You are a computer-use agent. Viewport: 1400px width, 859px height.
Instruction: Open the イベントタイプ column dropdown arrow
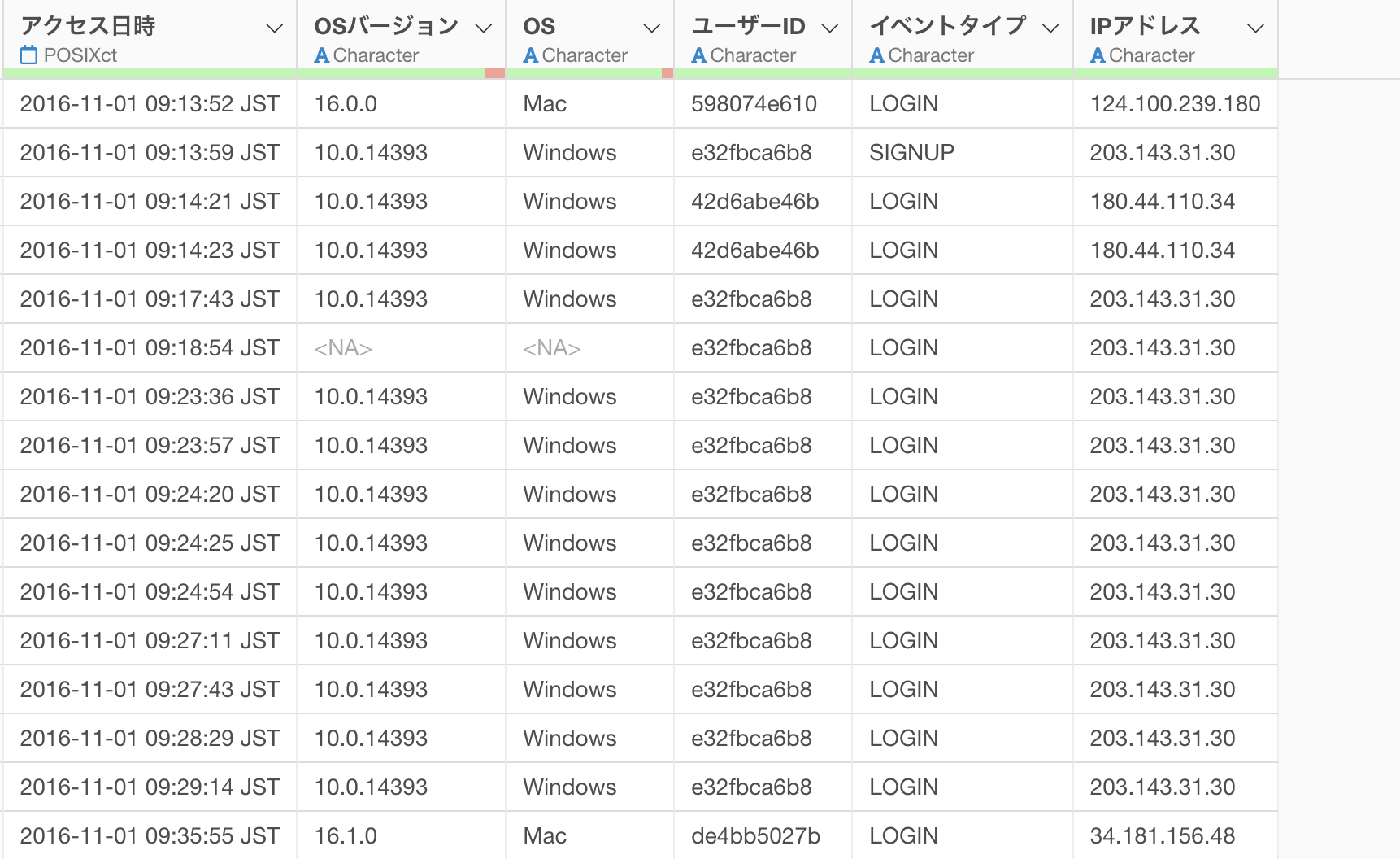click(1050, 28)
